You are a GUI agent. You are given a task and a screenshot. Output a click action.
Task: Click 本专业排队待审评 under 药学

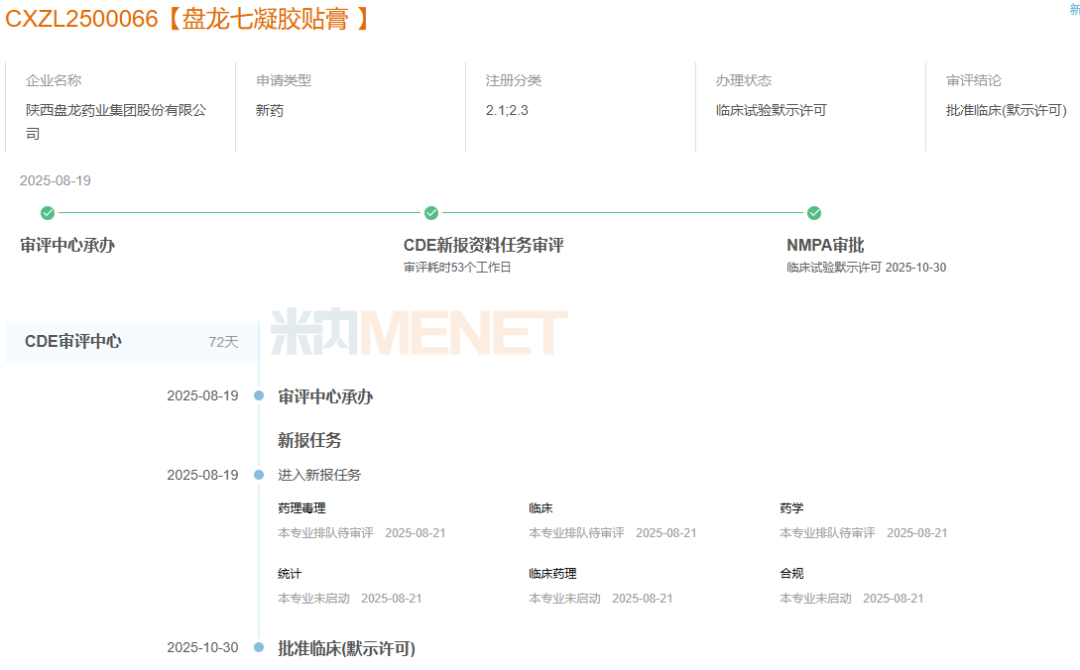point(827,533)
